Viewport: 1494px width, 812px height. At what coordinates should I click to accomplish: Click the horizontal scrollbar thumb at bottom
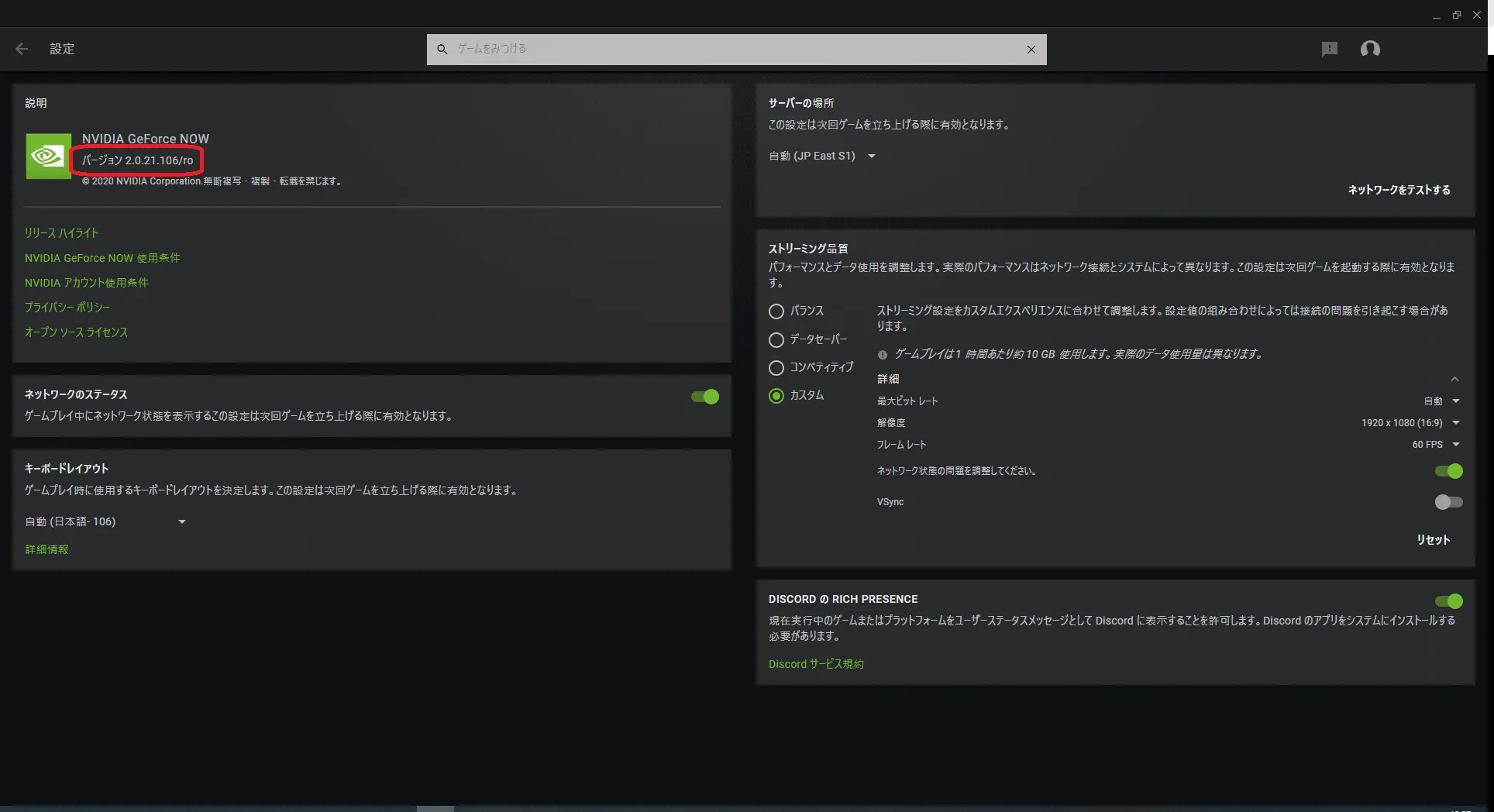[435, 808]
